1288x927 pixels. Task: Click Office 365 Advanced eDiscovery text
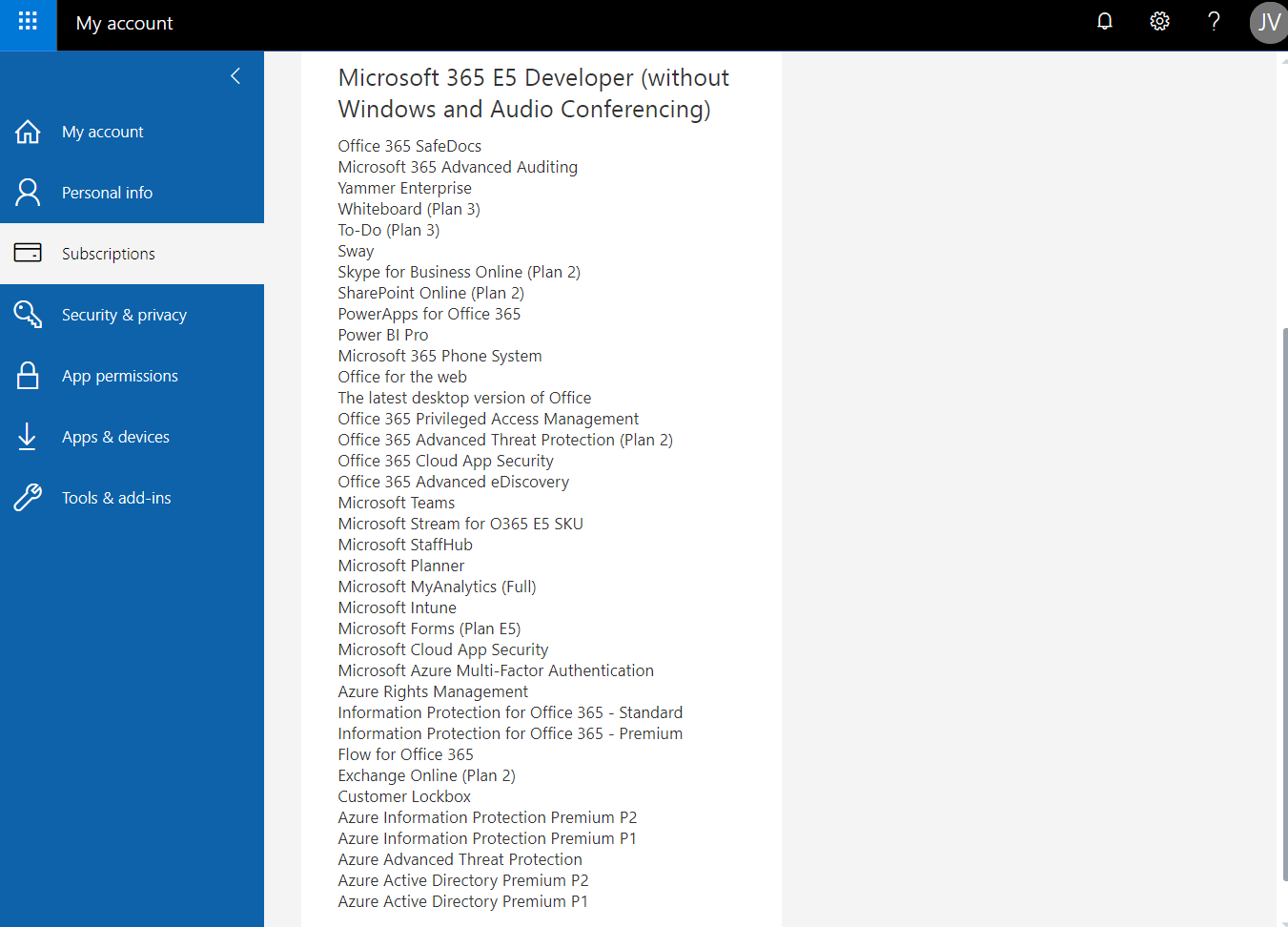pyautogui.click(x=453, y=482)
